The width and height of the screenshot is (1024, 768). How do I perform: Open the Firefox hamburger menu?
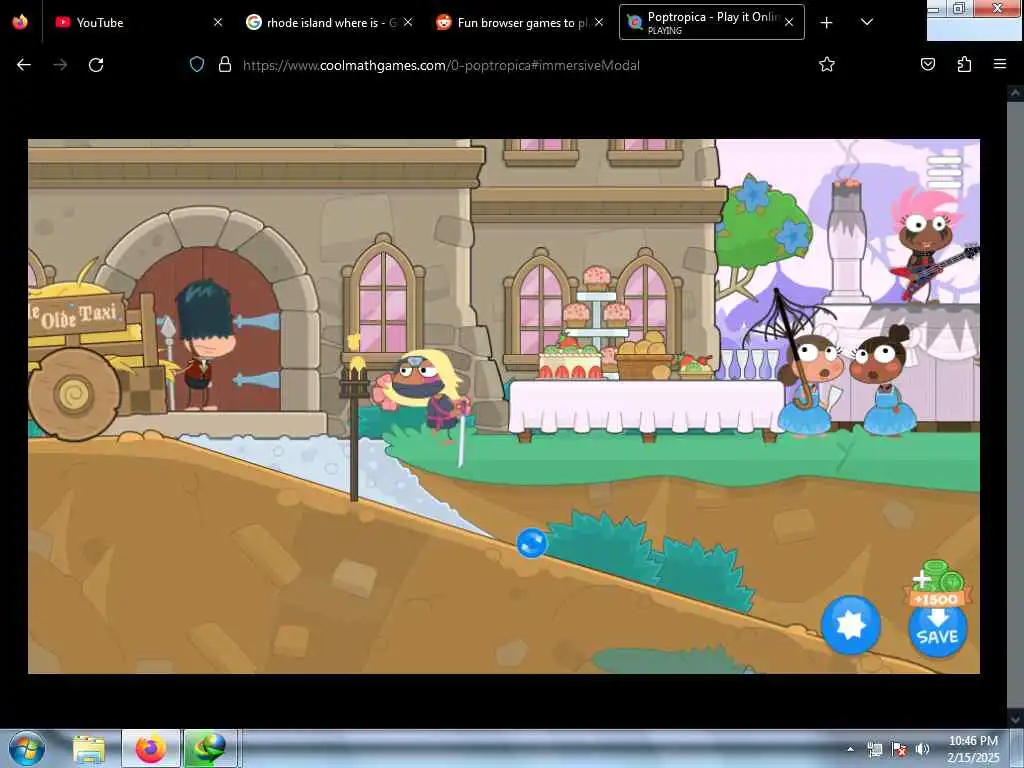coord(1000,64)
